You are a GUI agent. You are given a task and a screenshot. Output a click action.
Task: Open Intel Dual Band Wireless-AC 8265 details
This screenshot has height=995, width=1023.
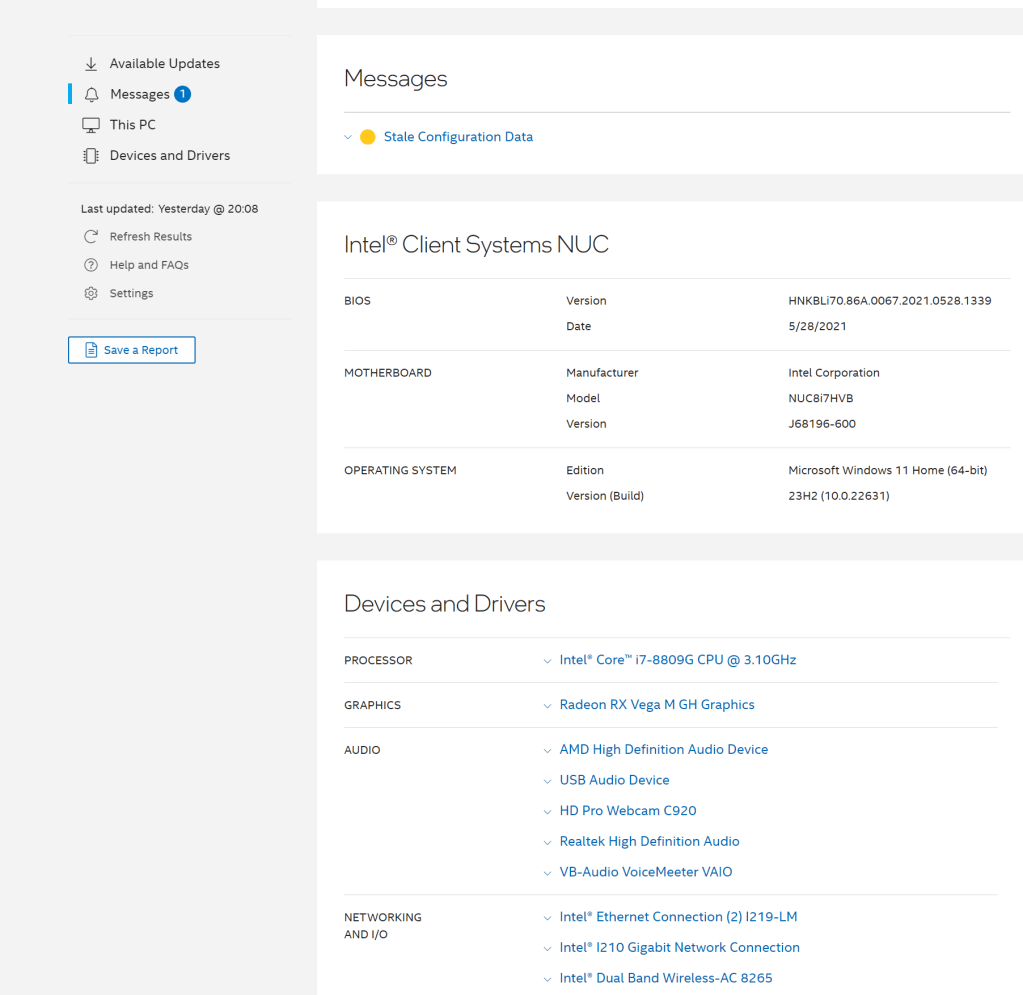[x=665, y=978]
